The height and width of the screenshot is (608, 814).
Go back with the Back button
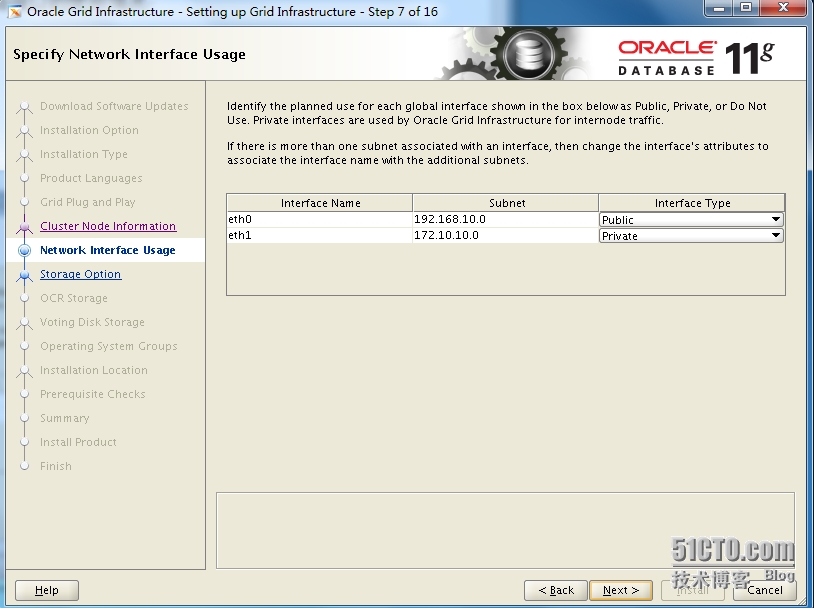click(556, 590)
